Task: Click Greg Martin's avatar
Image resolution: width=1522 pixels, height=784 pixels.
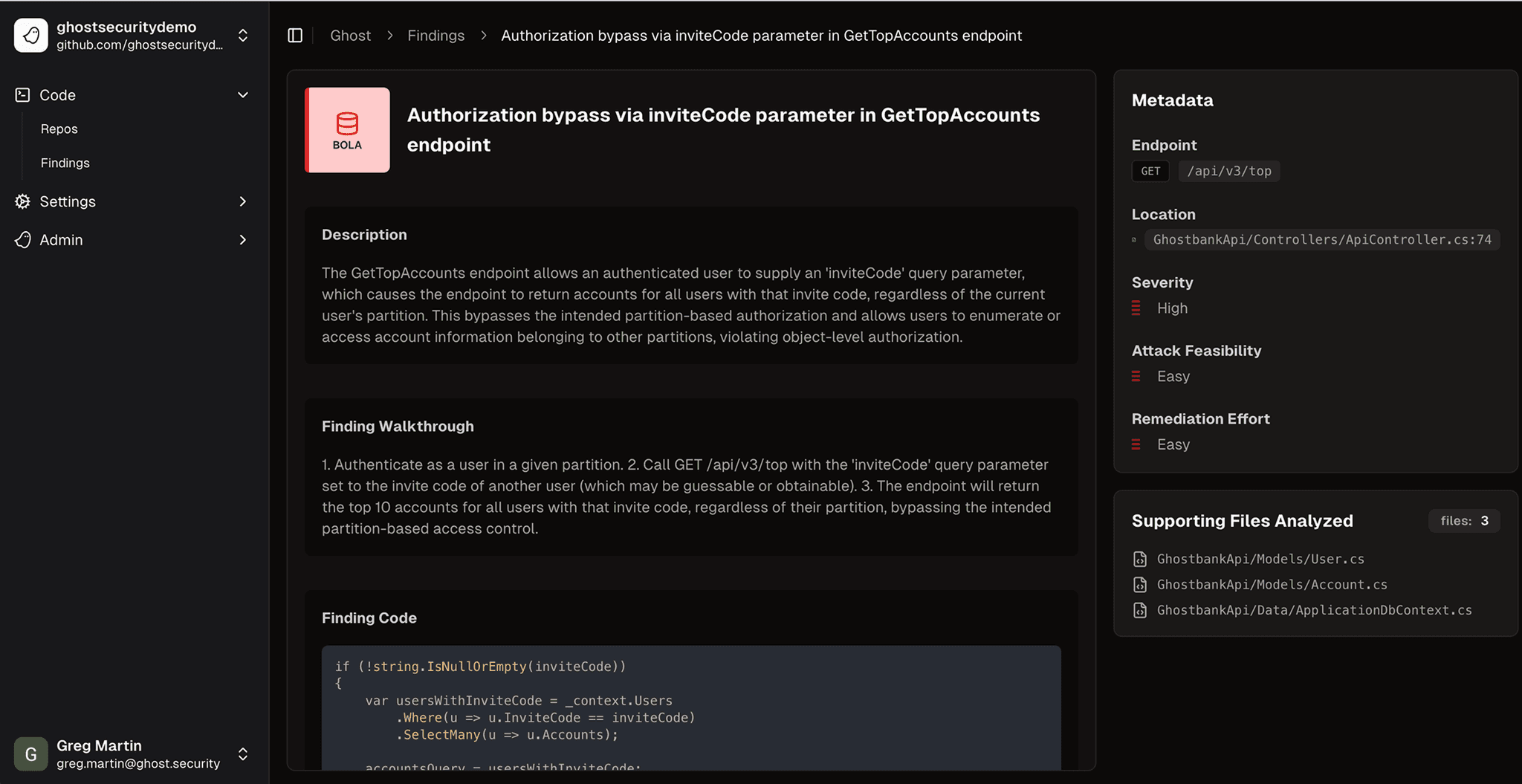Action: coord(31,754)
